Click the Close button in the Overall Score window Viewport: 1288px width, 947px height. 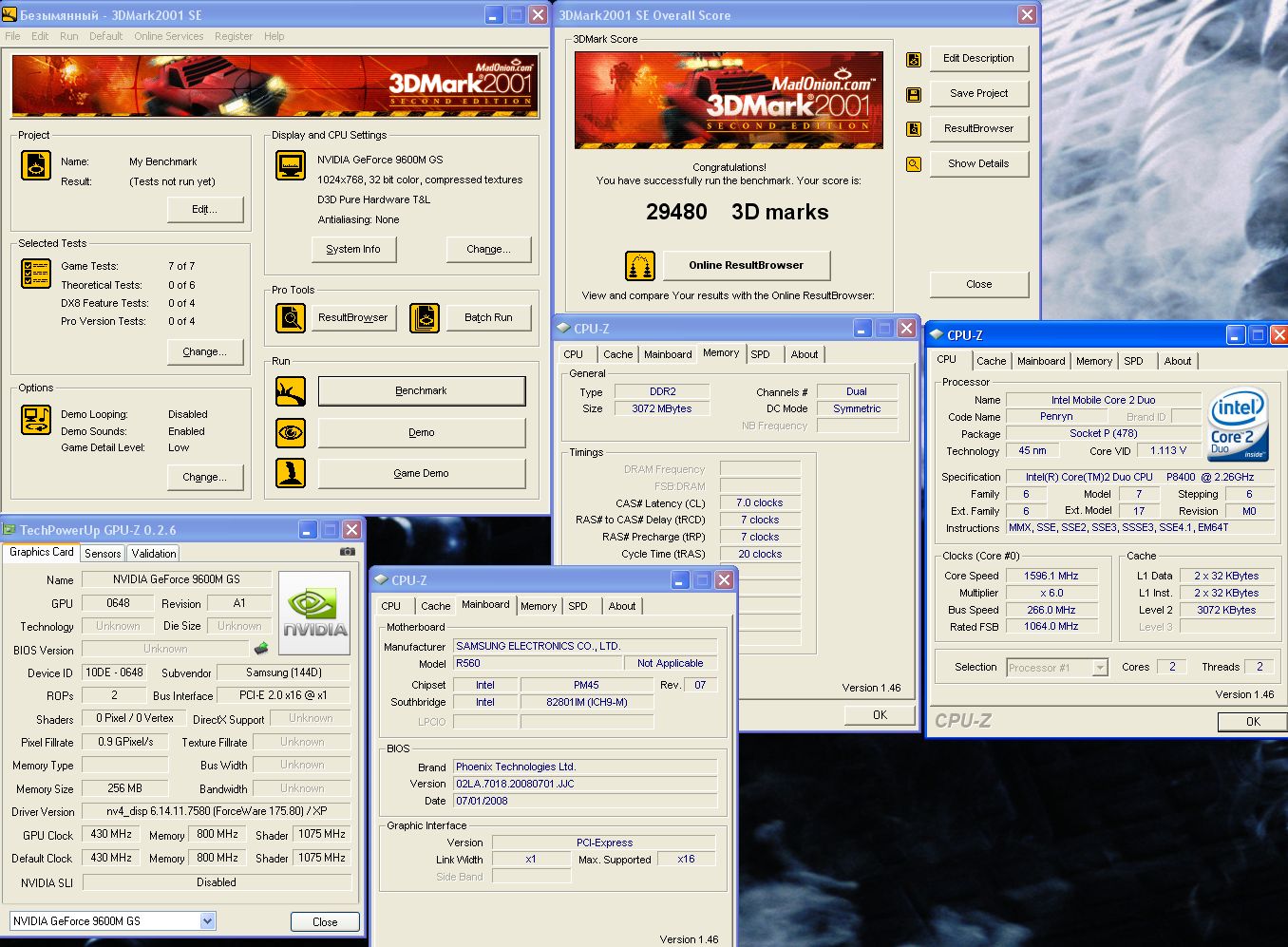click(x=978, y=284)
